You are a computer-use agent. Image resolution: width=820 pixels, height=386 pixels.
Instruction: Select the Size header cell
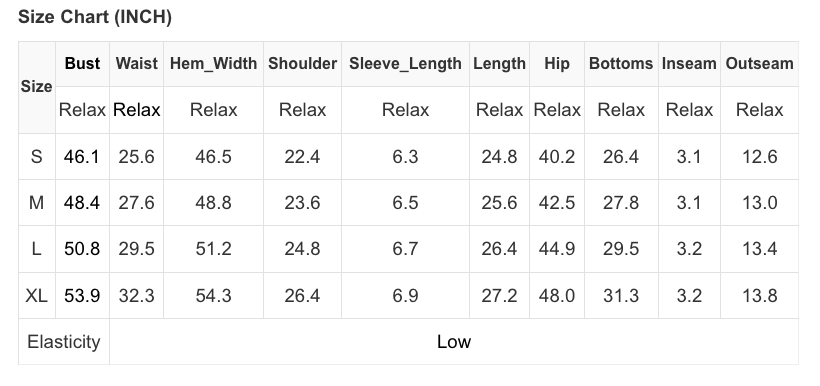(36, 87)
